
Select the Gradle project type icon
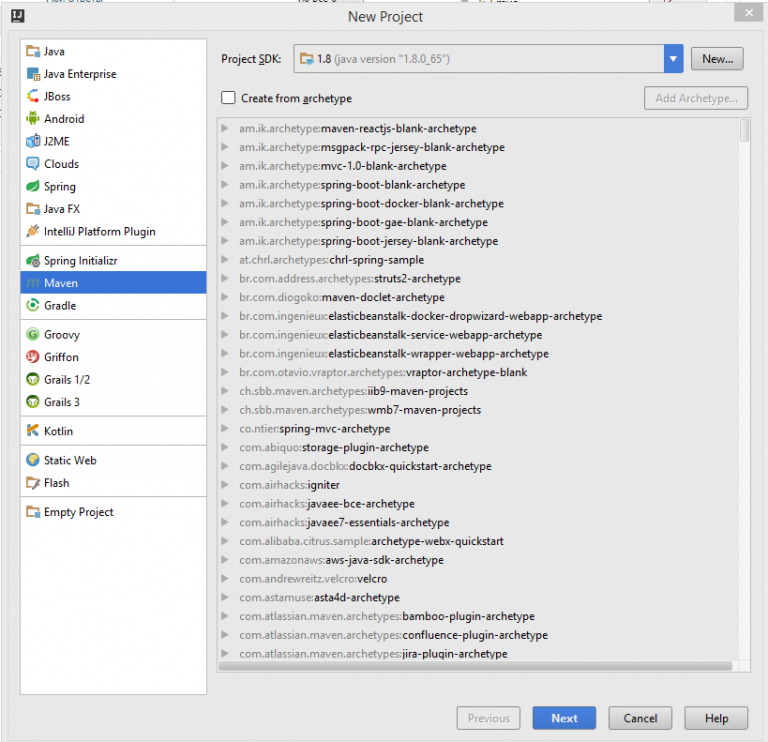click(33, 306)
